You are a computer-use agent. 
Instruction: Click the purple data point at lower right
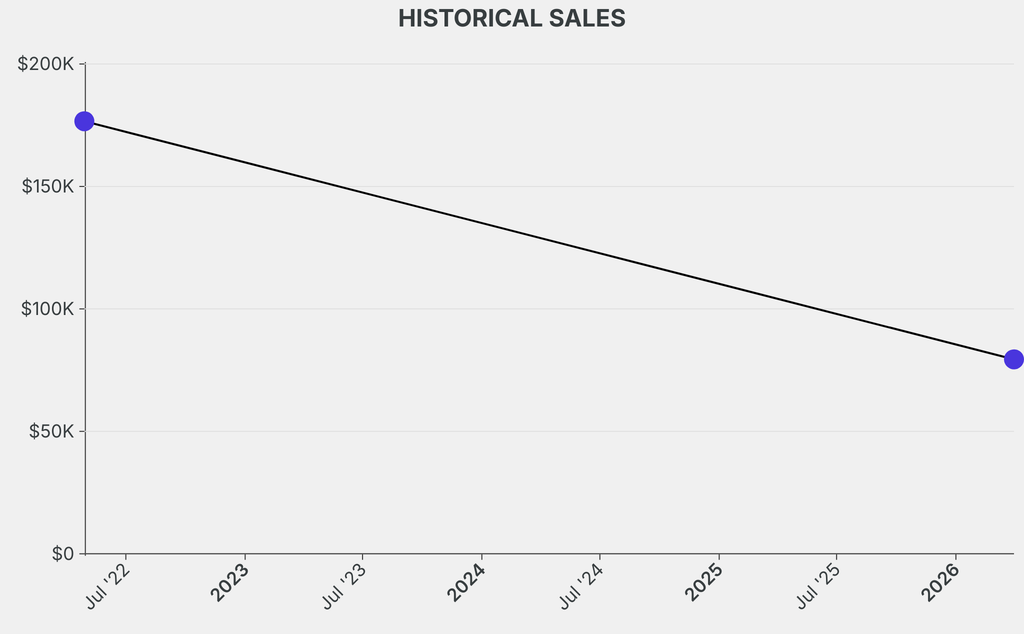tap(1013, 359)
